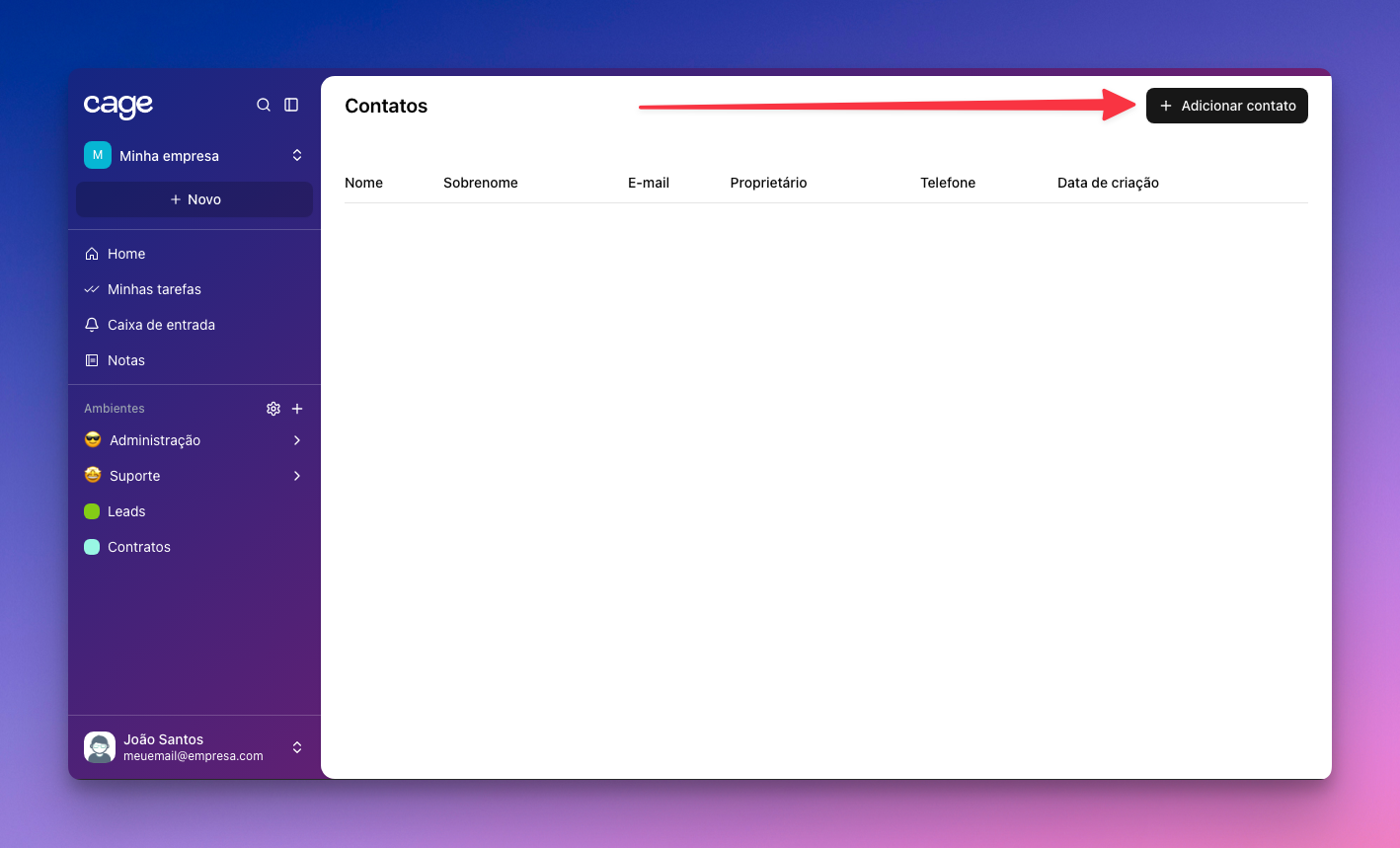The width and height of the screenshot is (1400, 848).
Task: Click the + Novo button
Action: [x=194, y=199]
